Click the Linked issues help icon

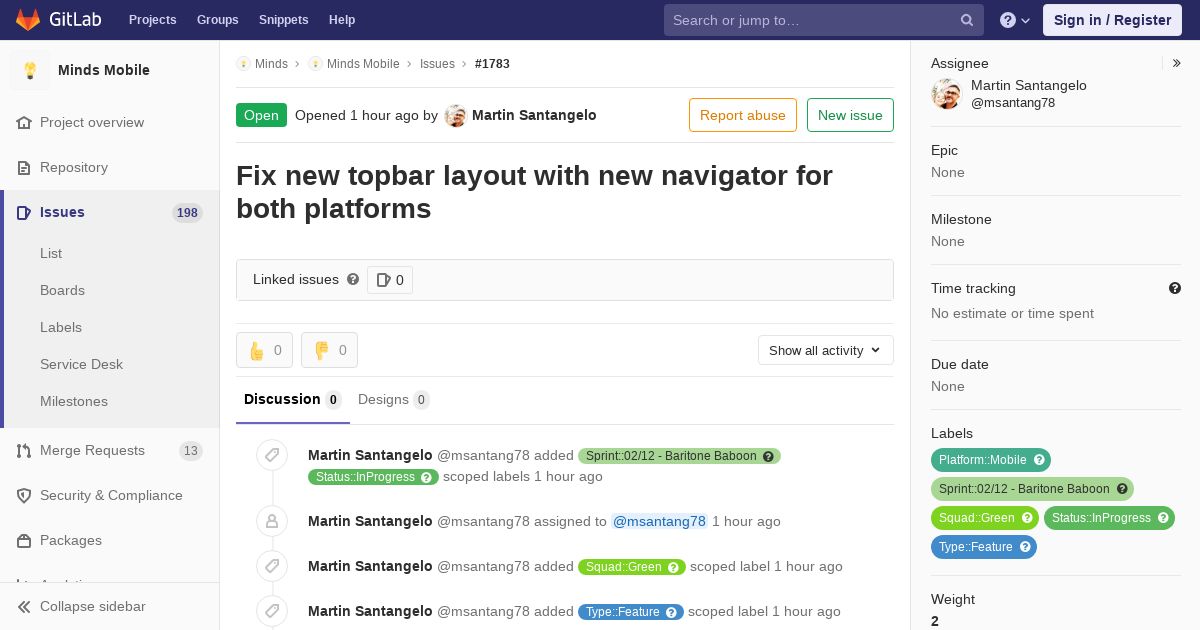click(x=353, y=279)
